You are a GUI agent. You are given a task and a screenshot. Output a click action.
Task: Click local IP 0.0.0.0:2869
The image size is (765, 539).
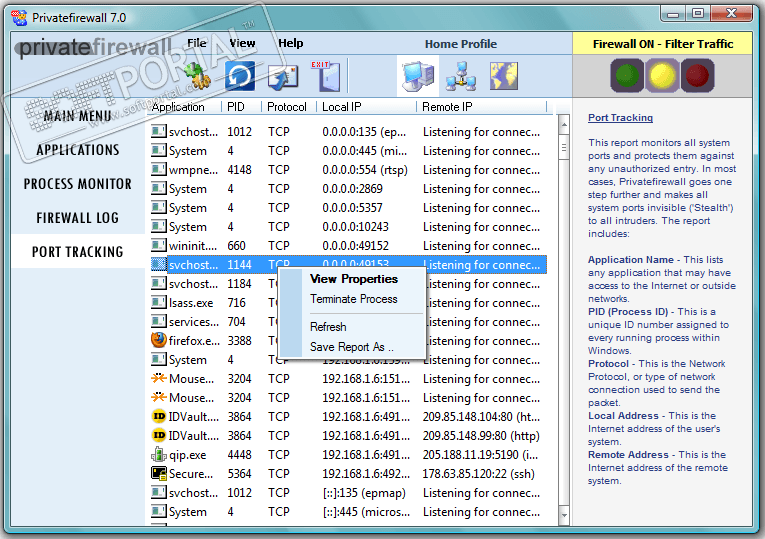(352, 188)
